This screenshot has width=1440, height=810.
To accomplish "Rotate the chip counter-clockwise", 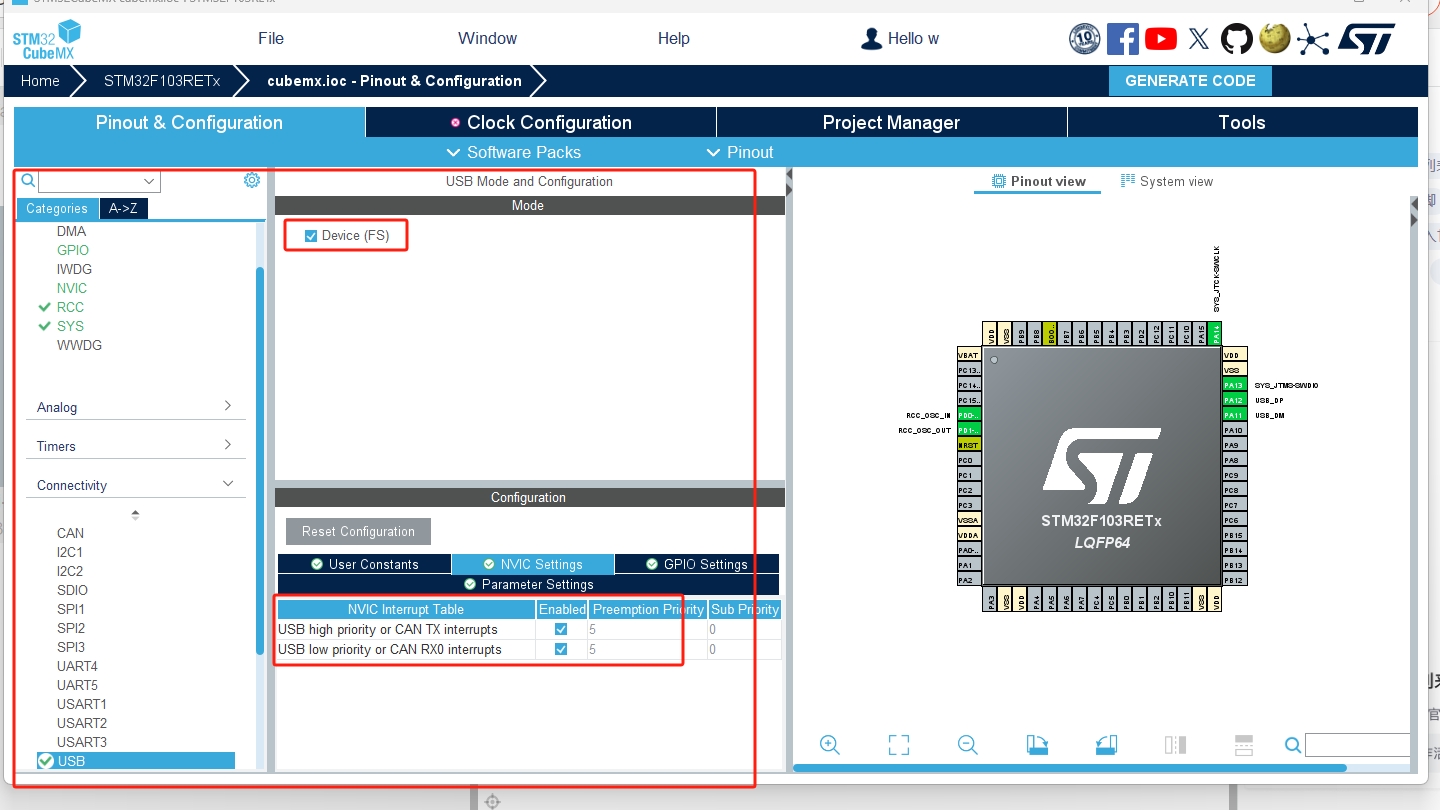I will [1106, 744].
